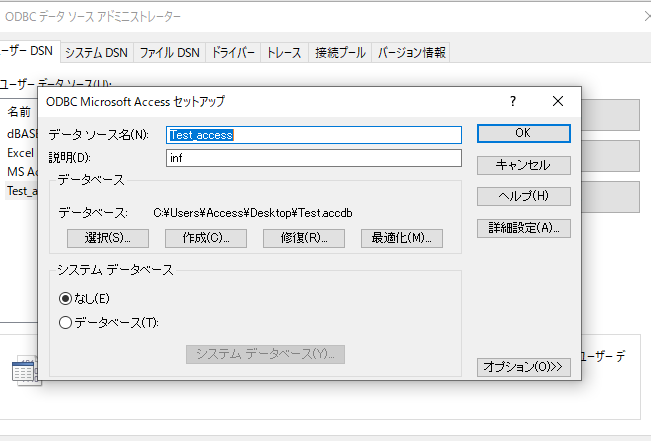Screen dimensions: 651x441
Task: Click 修復(R)... to repair the database
Action: point(304,238)
